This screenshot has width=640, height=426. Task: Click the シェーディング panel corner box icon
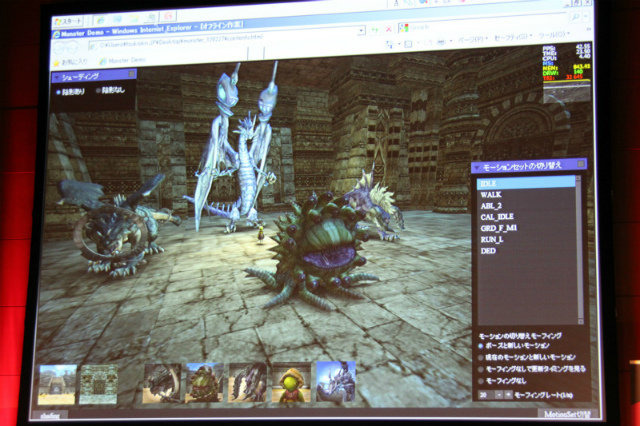pyautogui.click(x=131, y=73)
